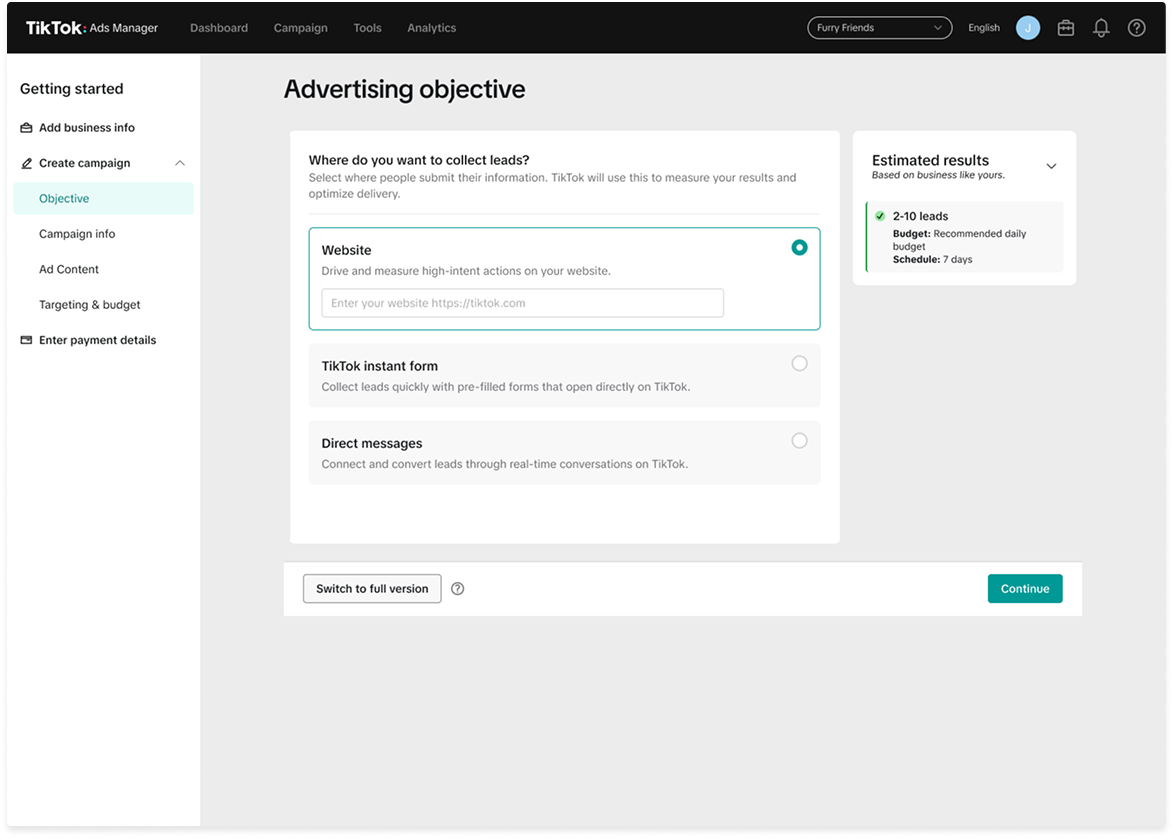
Task: Click the 2-10 leads estimate text
Action: [920, 216]
